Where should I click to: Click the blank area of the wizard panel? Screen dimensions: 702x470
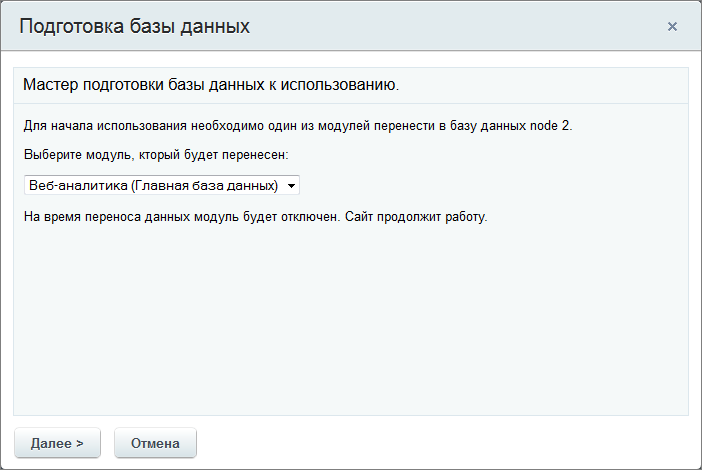tap(350, 320)
